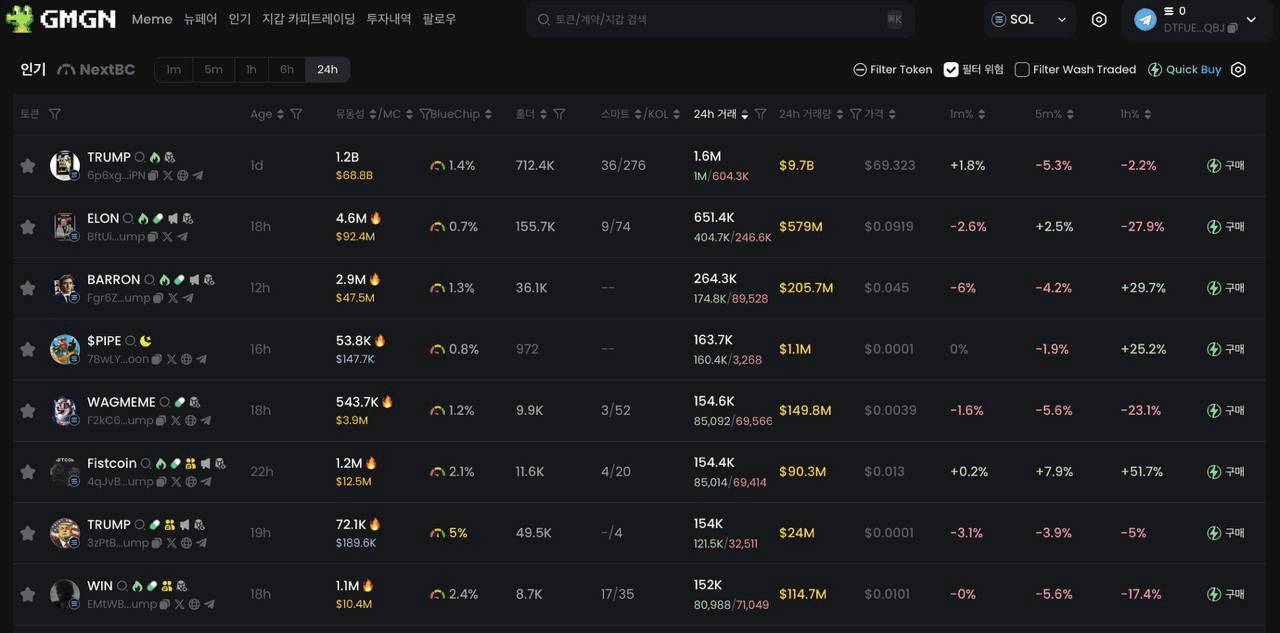Switch to the NextBC tab
Image resolution: width=1280 pixels, height=633 pixels.
pyautogui.click(x=96, y=69)
